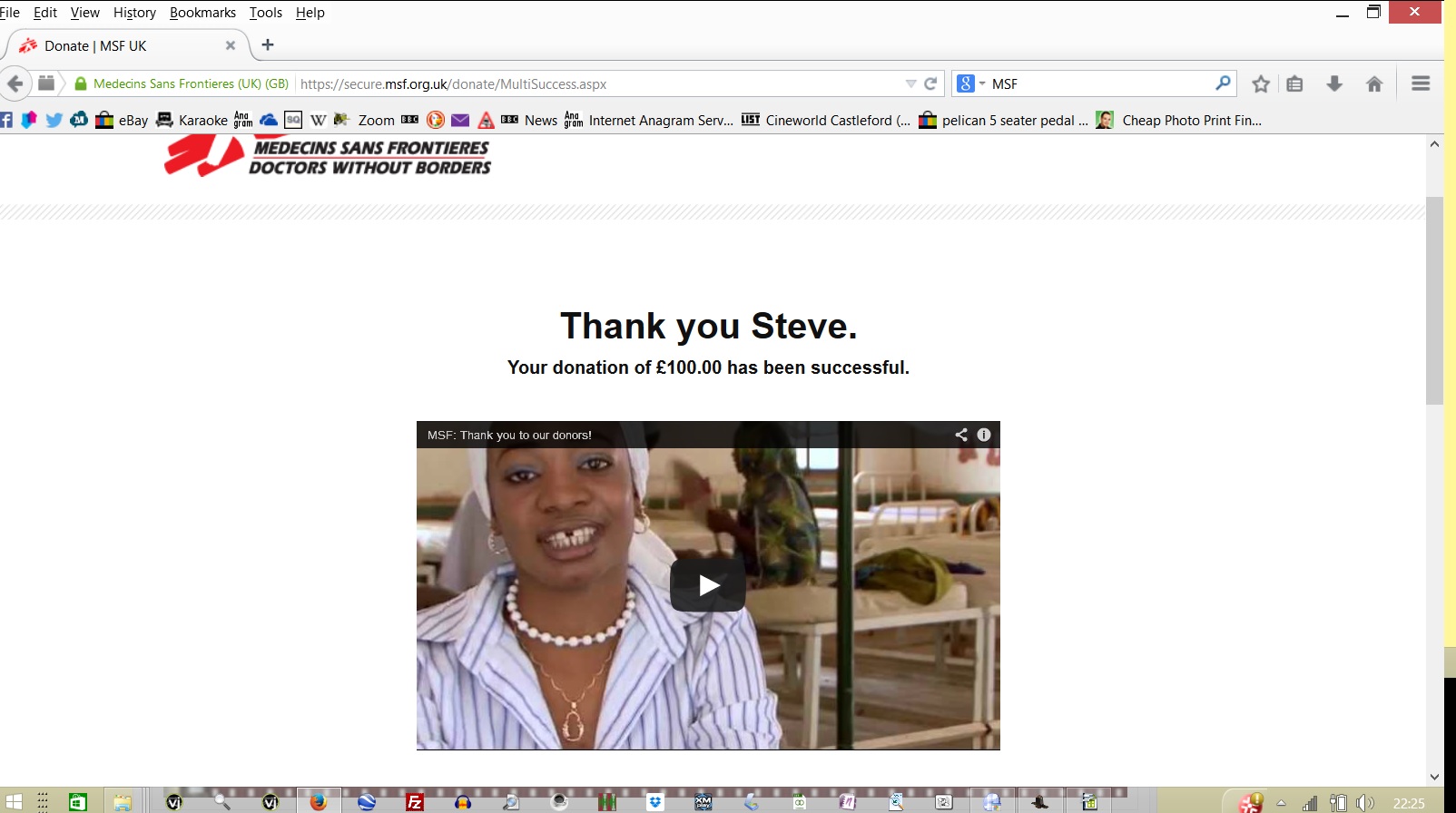Screen dimensions: 1456x813
Task: Expand the Google search engine selector
Action: pos(970,83)
